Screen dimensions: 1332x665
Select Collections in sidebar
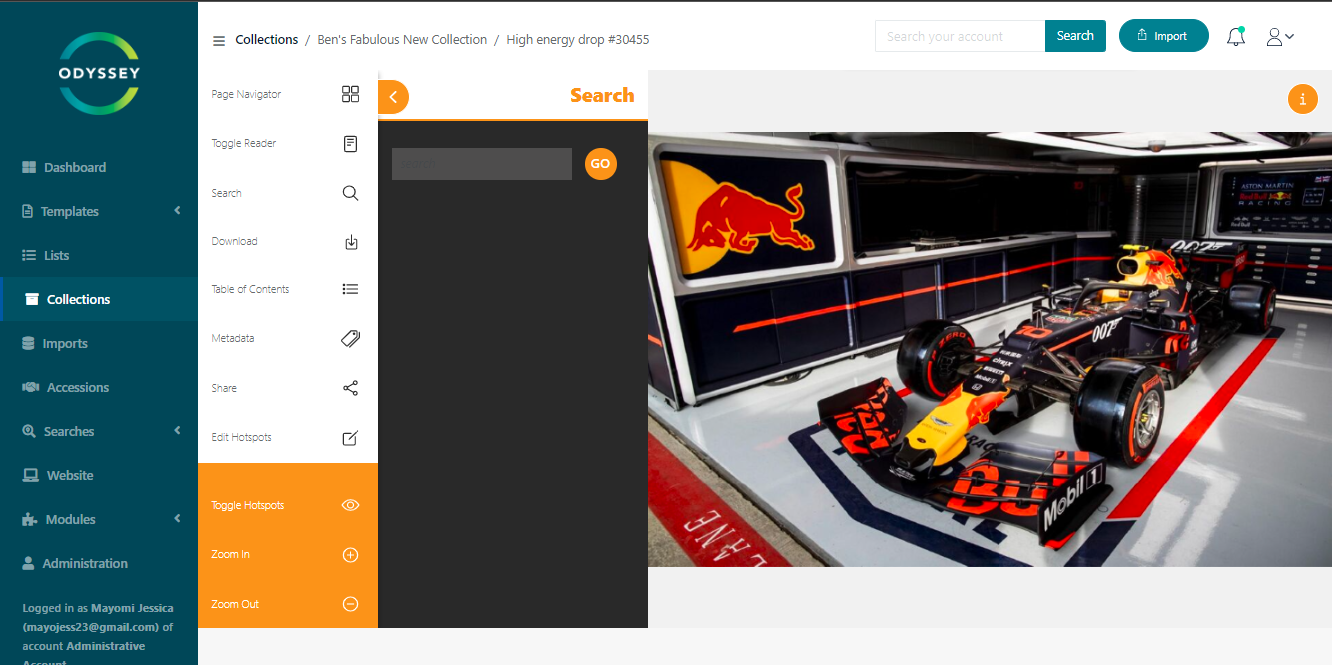tap(99, 299)
